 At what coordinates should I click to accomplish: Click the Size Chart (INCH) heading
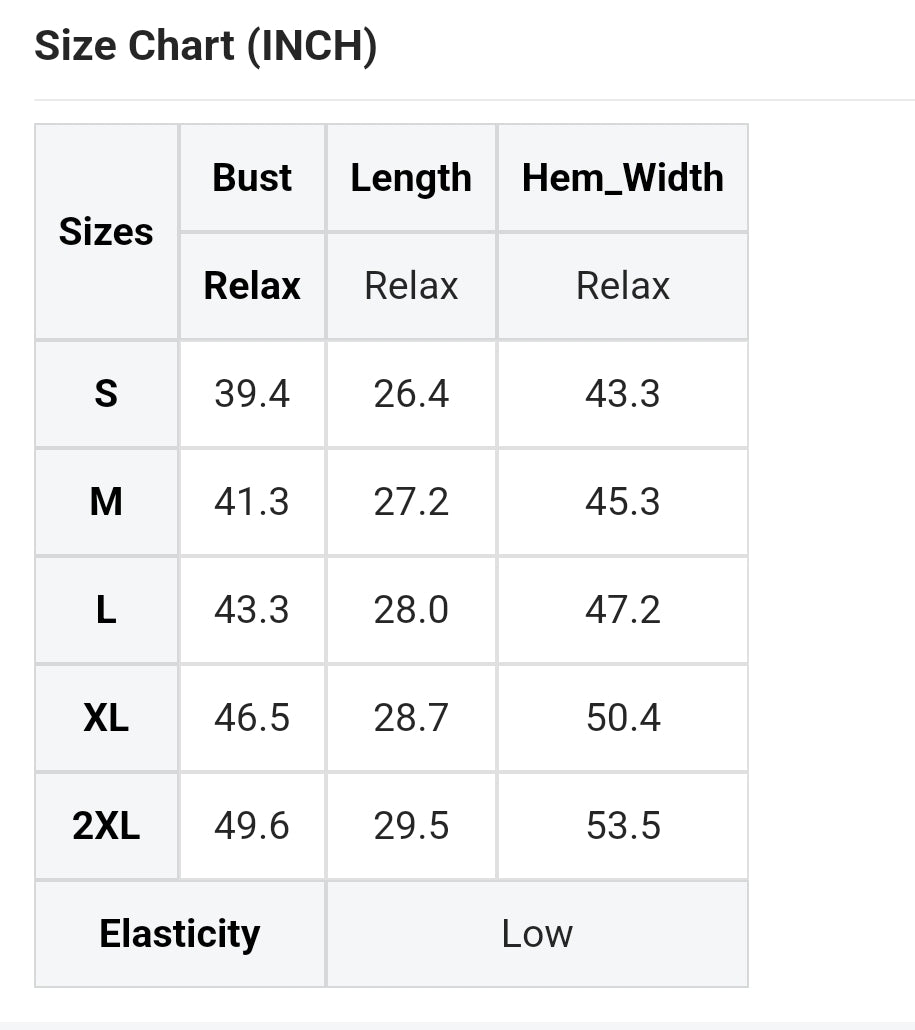click(206, 47)
